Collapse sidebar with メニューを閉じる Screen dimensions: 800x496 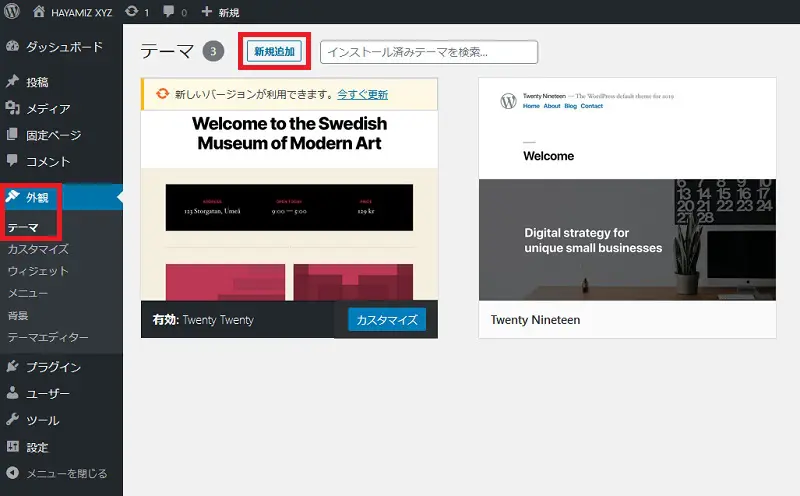coord(66,473)
